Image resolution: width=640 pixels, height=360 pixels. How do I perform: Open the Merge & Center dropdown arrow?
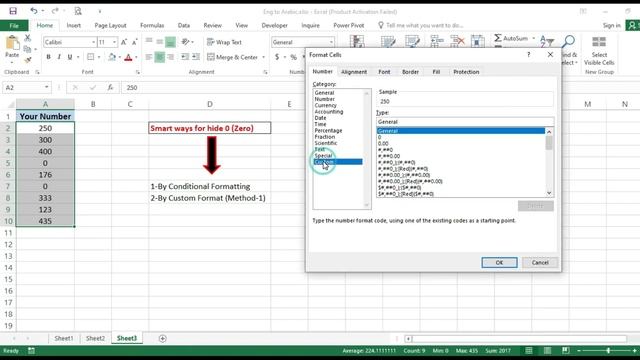263,57
